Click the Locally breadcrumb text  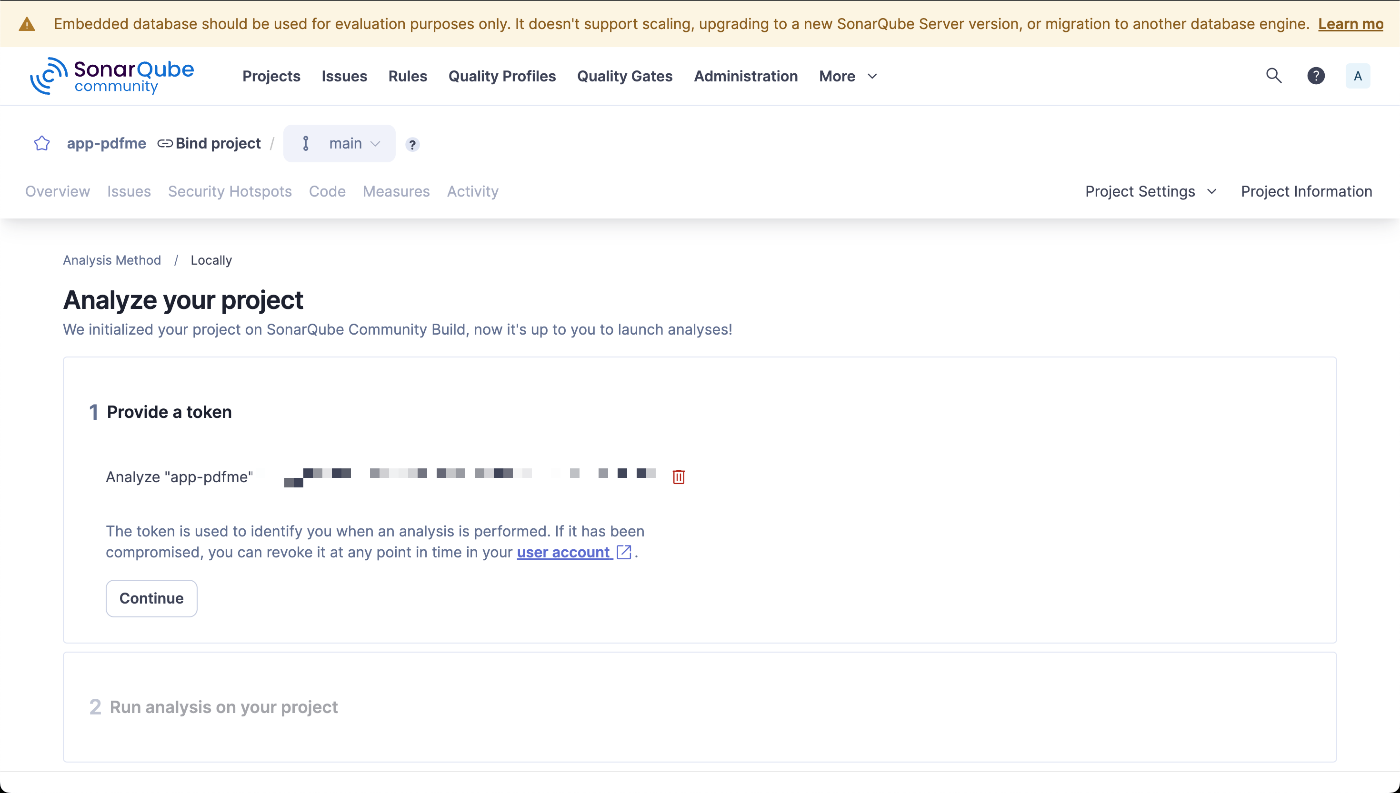pyautogui.click(x=211, y=260)
